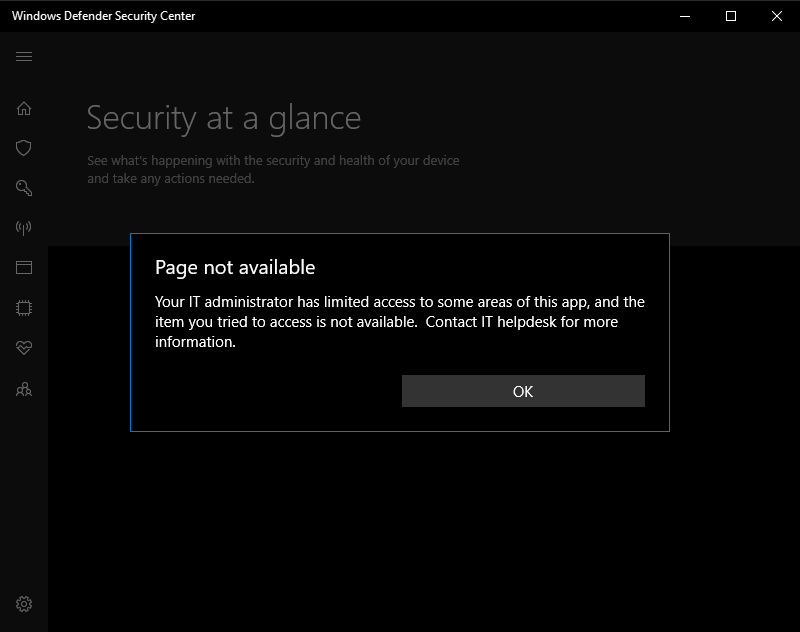Open Device performance & health
The width and height of the screenshot is (800, 632).
click(23, 347)
